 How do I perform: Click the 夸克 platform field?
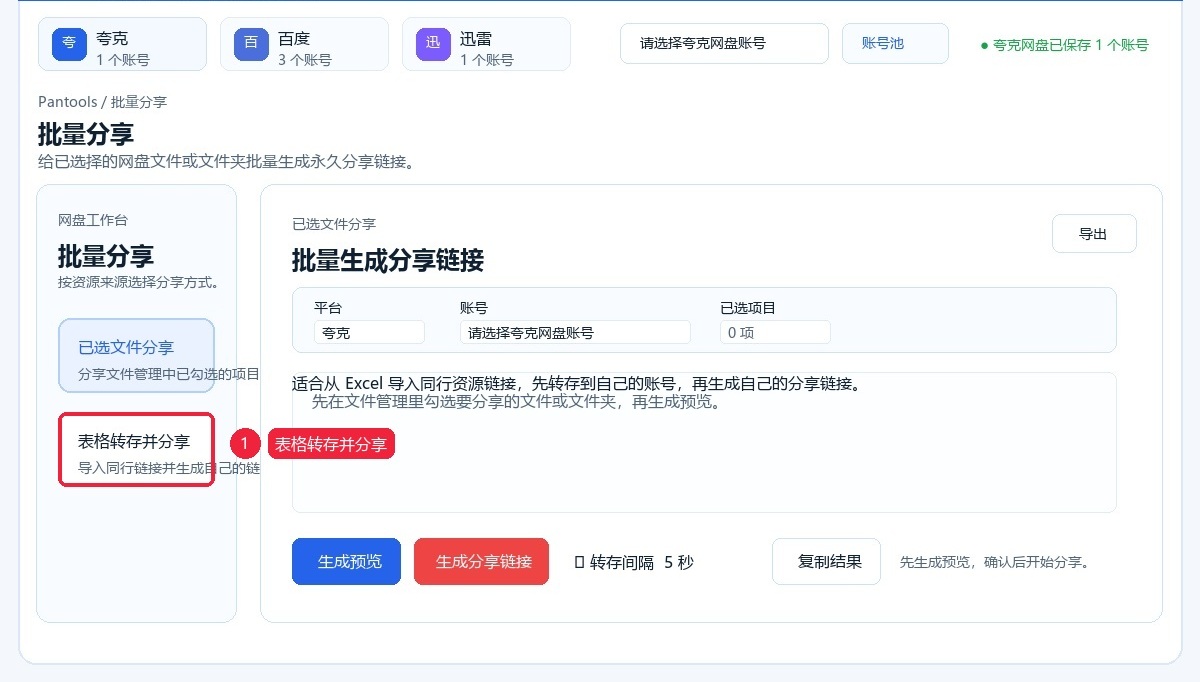(369, 332)
